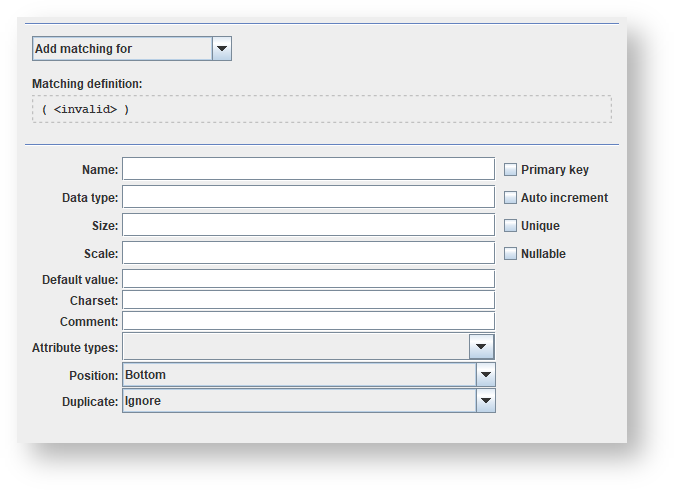
Task: Enable the Primary key checkbox
Action: tap(510, 170)
